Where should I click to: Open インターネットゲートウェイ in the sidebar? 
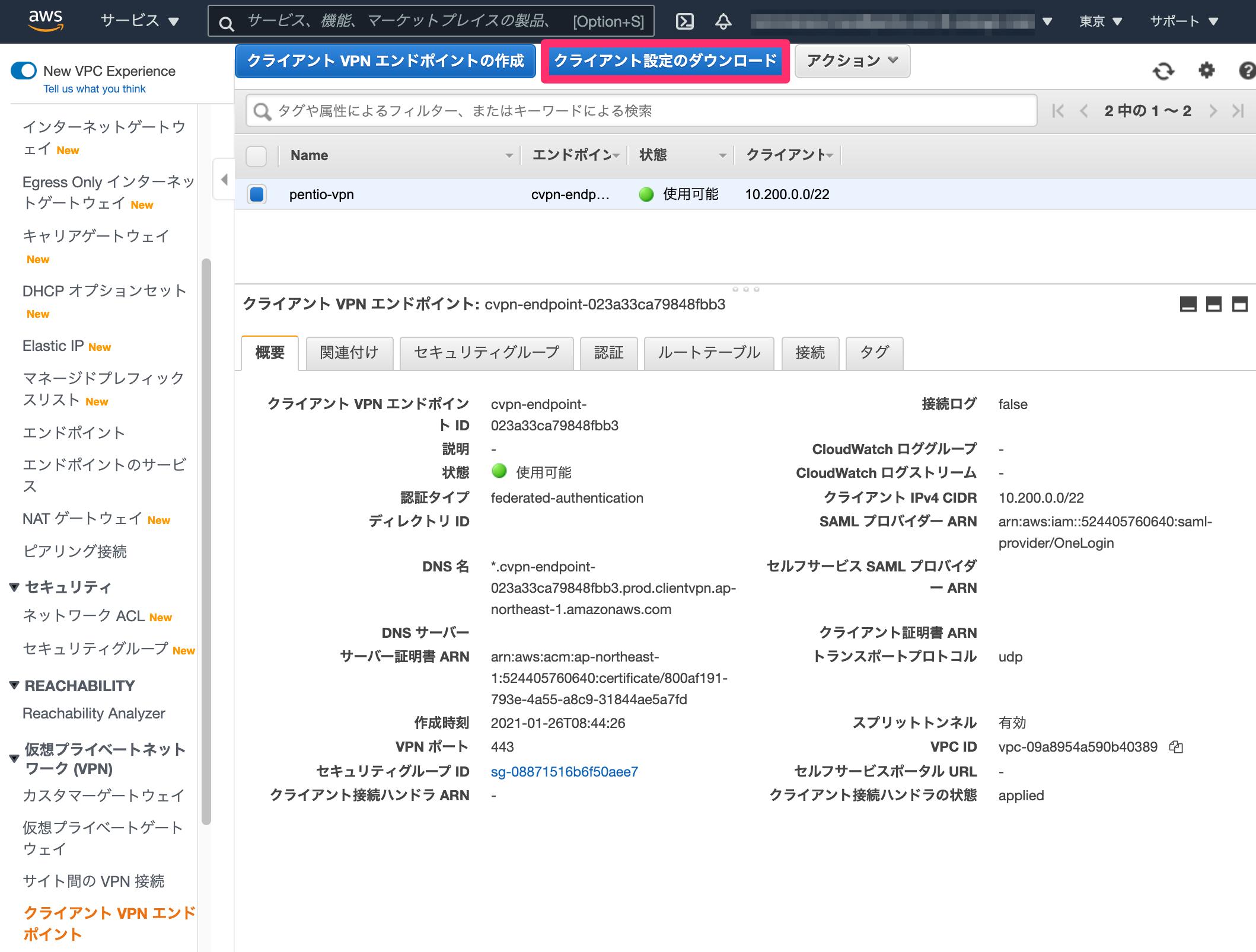click(x=104, y=138)
